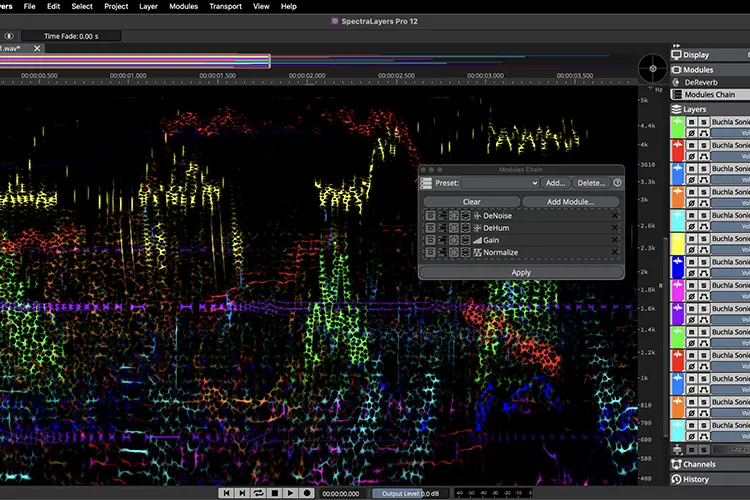Image resolution: width=750 pixels, height=500 pixels.
Task: Click the Stop button in transport bar
Action: click(275, 493)
